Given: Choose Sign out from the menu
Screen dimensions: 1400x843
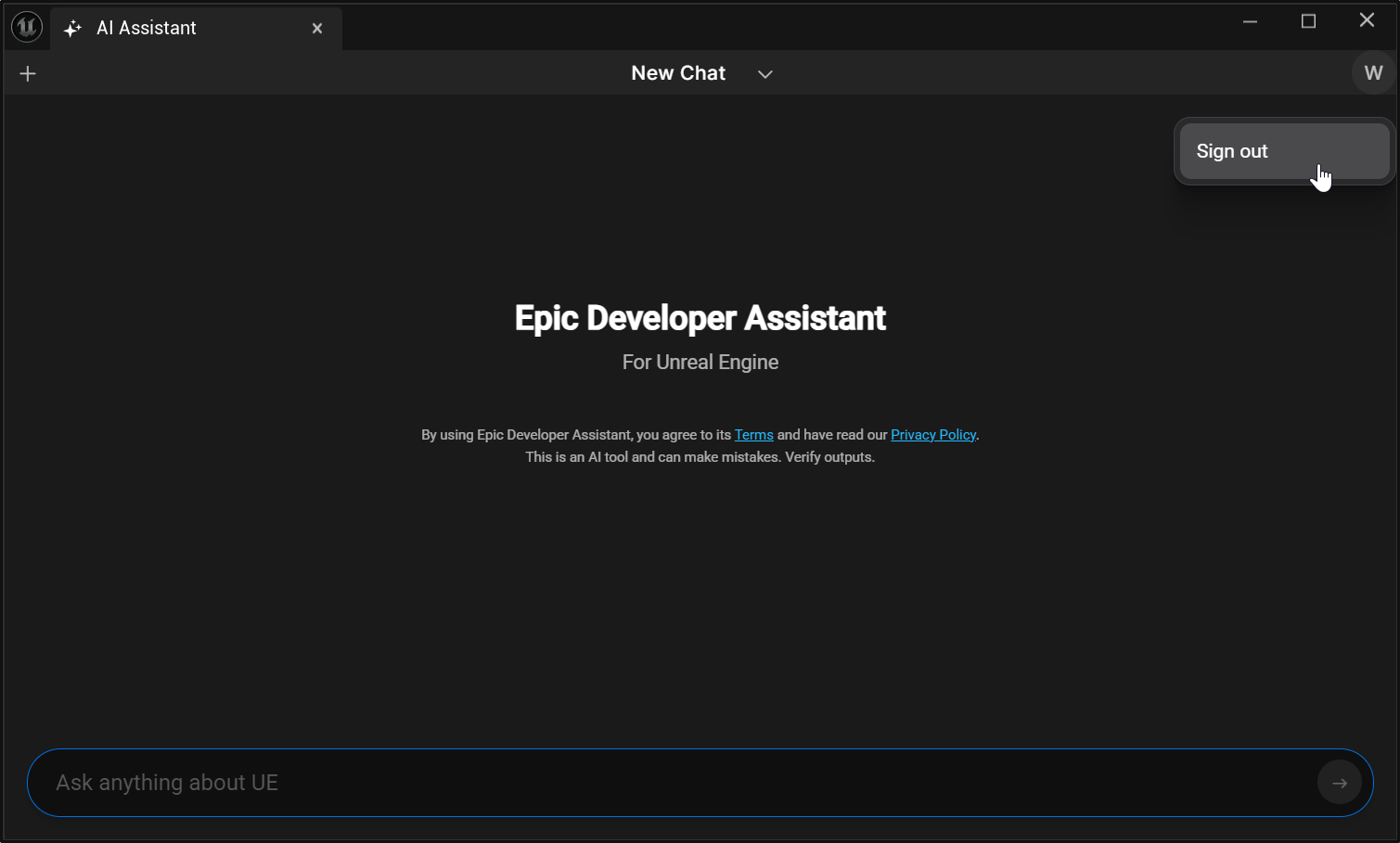Looking at the screenshot, I should click(1285, 151).
